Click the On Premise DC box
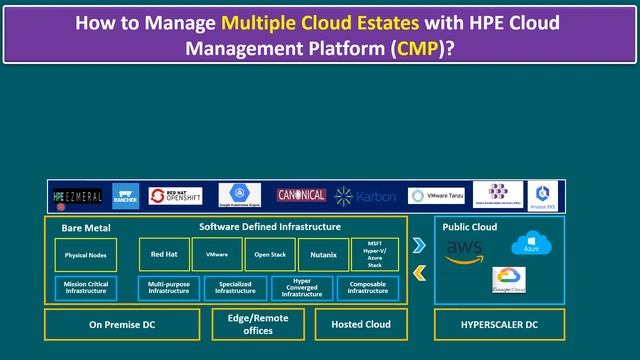This screenshot has height=360, width=640. tap(122, 324)
